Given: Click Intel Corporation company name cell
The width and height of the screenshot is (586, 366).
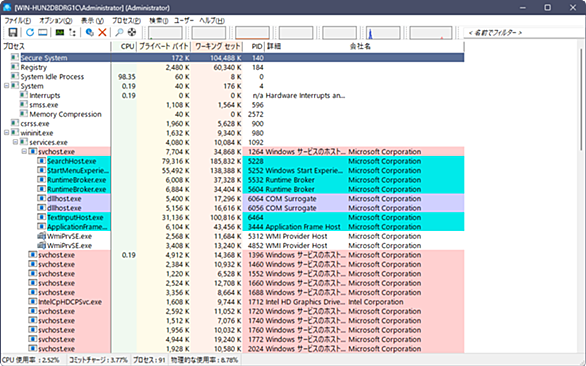Looking at the screenshot, I should pyautogui.click(x=376, y=302).
